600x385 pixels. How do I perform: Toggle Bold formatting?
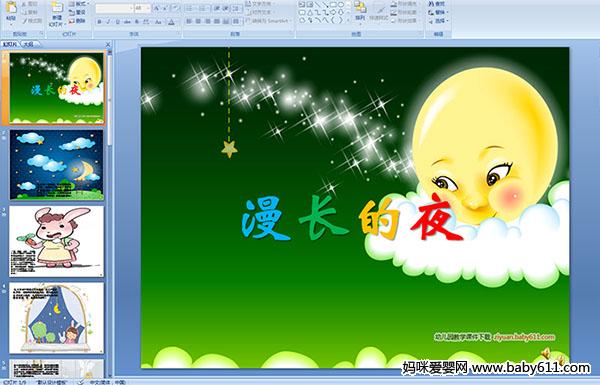click(99, 22)
